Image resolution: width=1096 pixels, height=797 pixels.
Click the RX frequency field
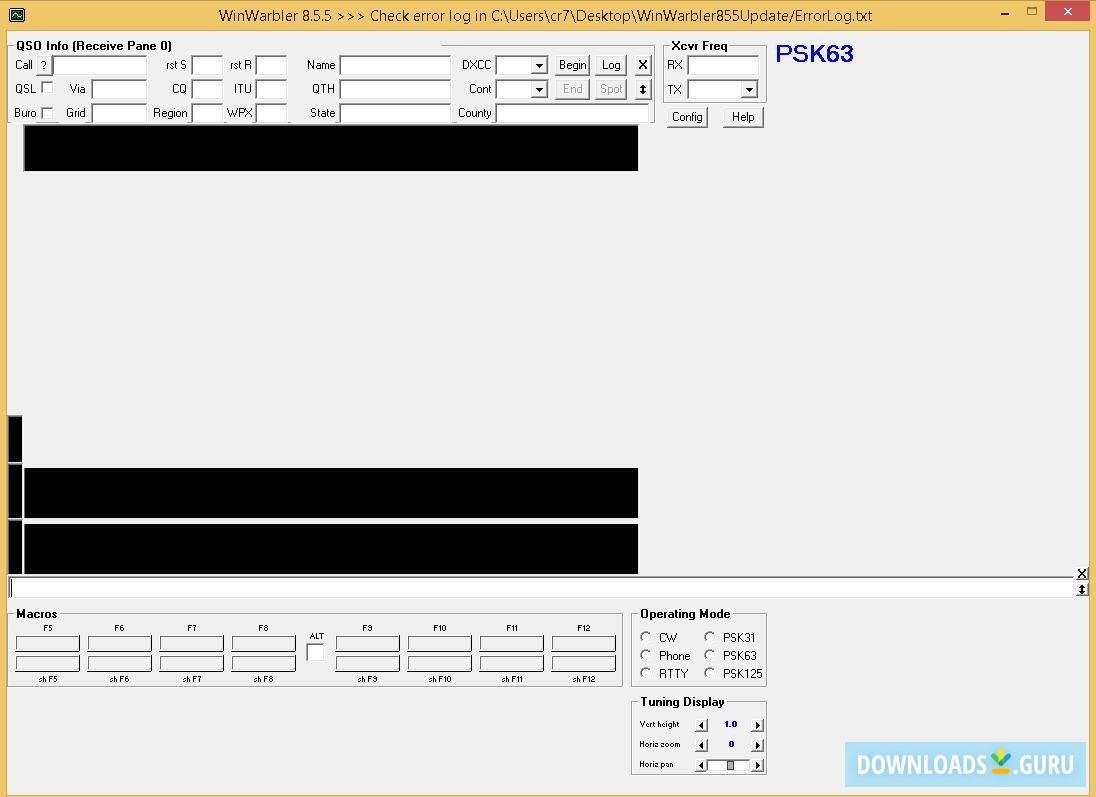pos(723,66)
